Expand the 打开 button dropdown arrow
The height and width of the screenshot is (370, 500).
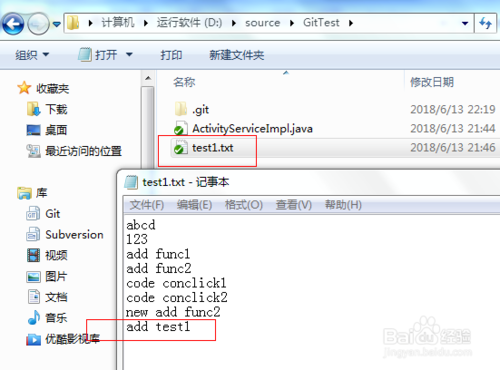pyautogui.click(x=129, y=54)
